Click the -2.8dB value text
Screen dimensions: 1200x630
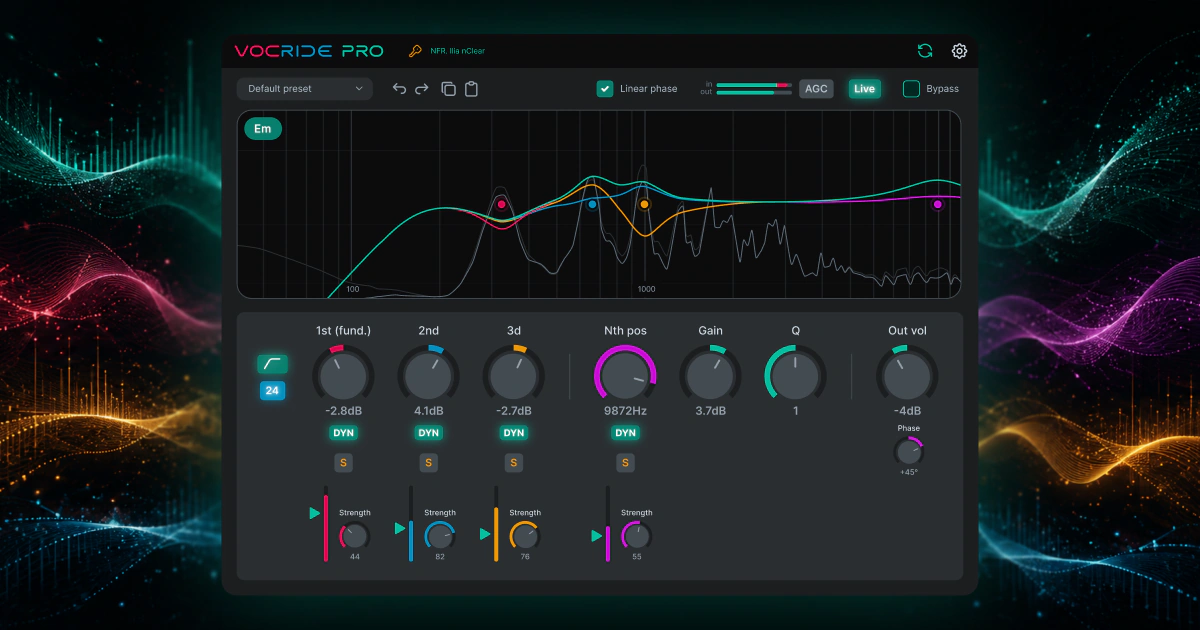(x=343, y=411)
